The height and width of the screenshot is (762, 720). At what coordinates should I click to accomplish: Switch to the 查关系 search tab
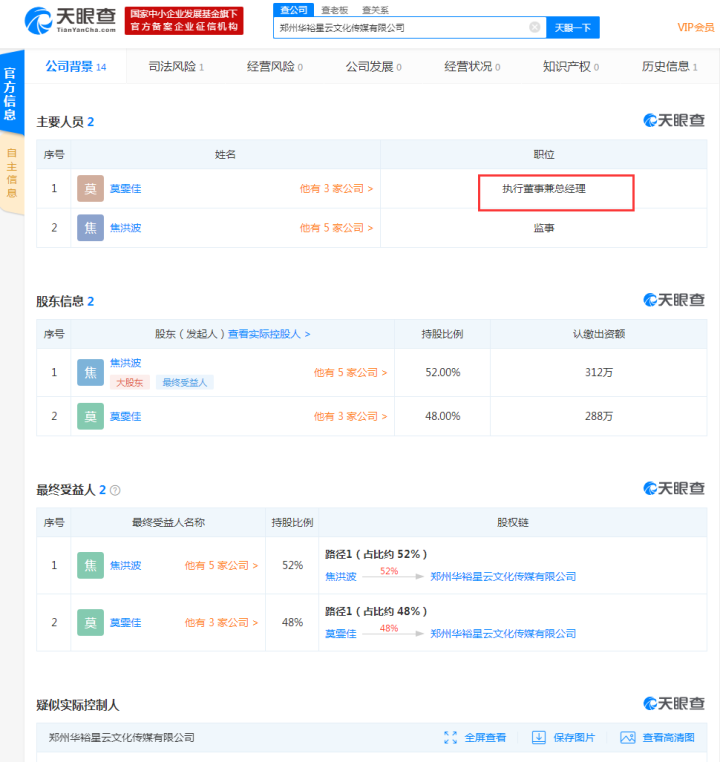click(375, 10)
